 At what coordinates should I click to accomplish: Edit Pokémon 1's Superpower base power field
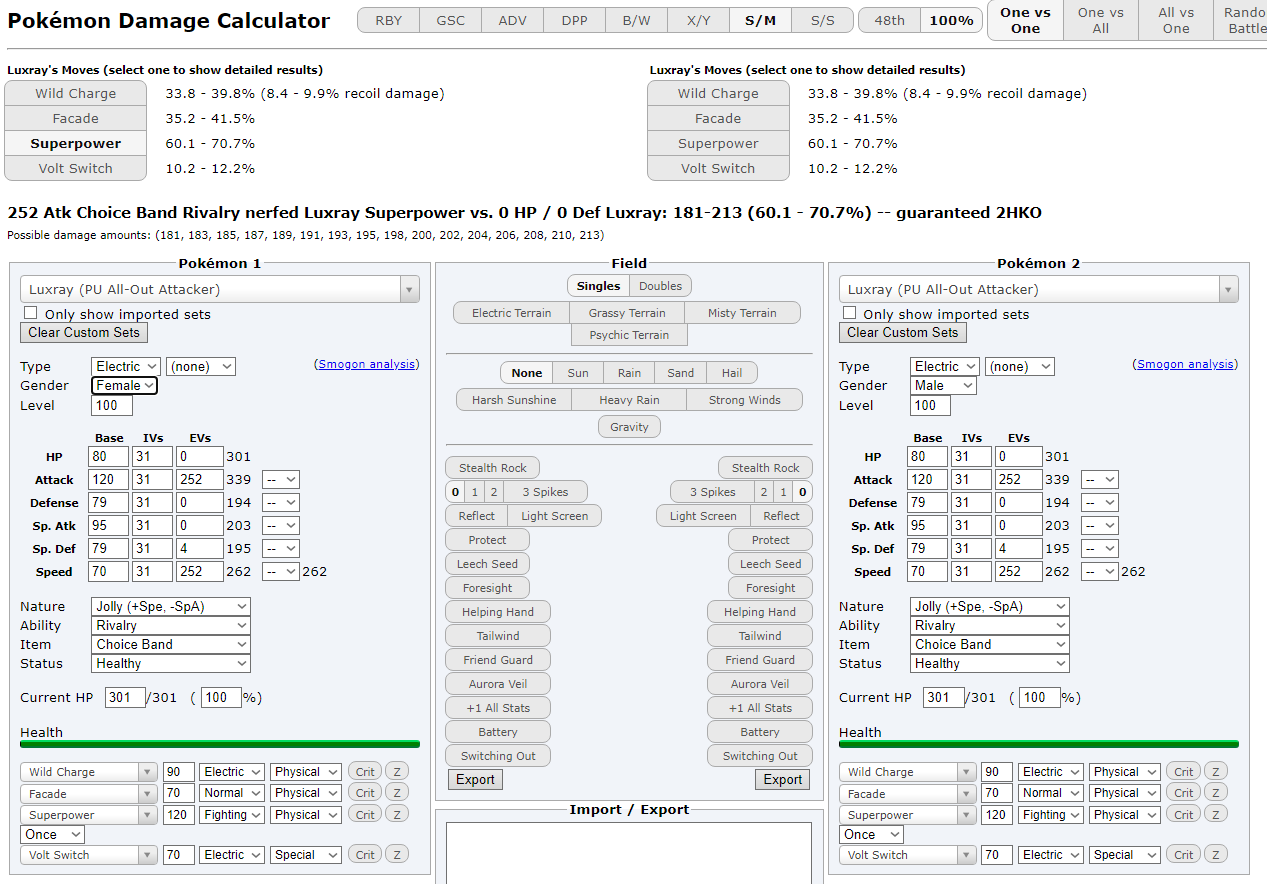coord(179,815)
